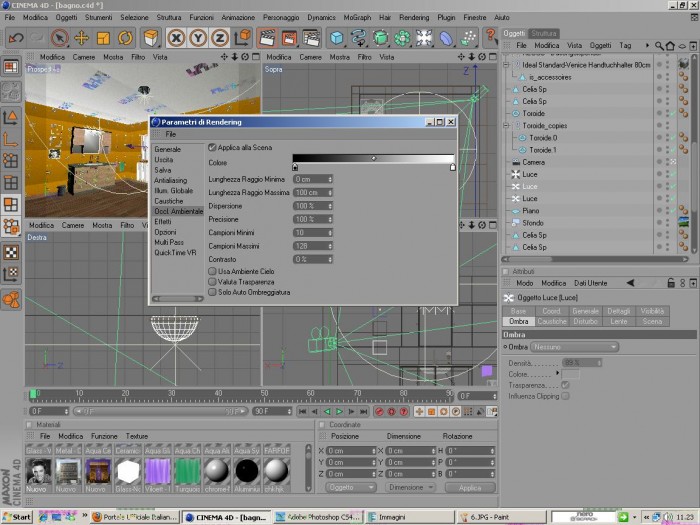Screen dimensions: 700x525
Task: Select the Move tool cross icon
Action: coord(81,38)
